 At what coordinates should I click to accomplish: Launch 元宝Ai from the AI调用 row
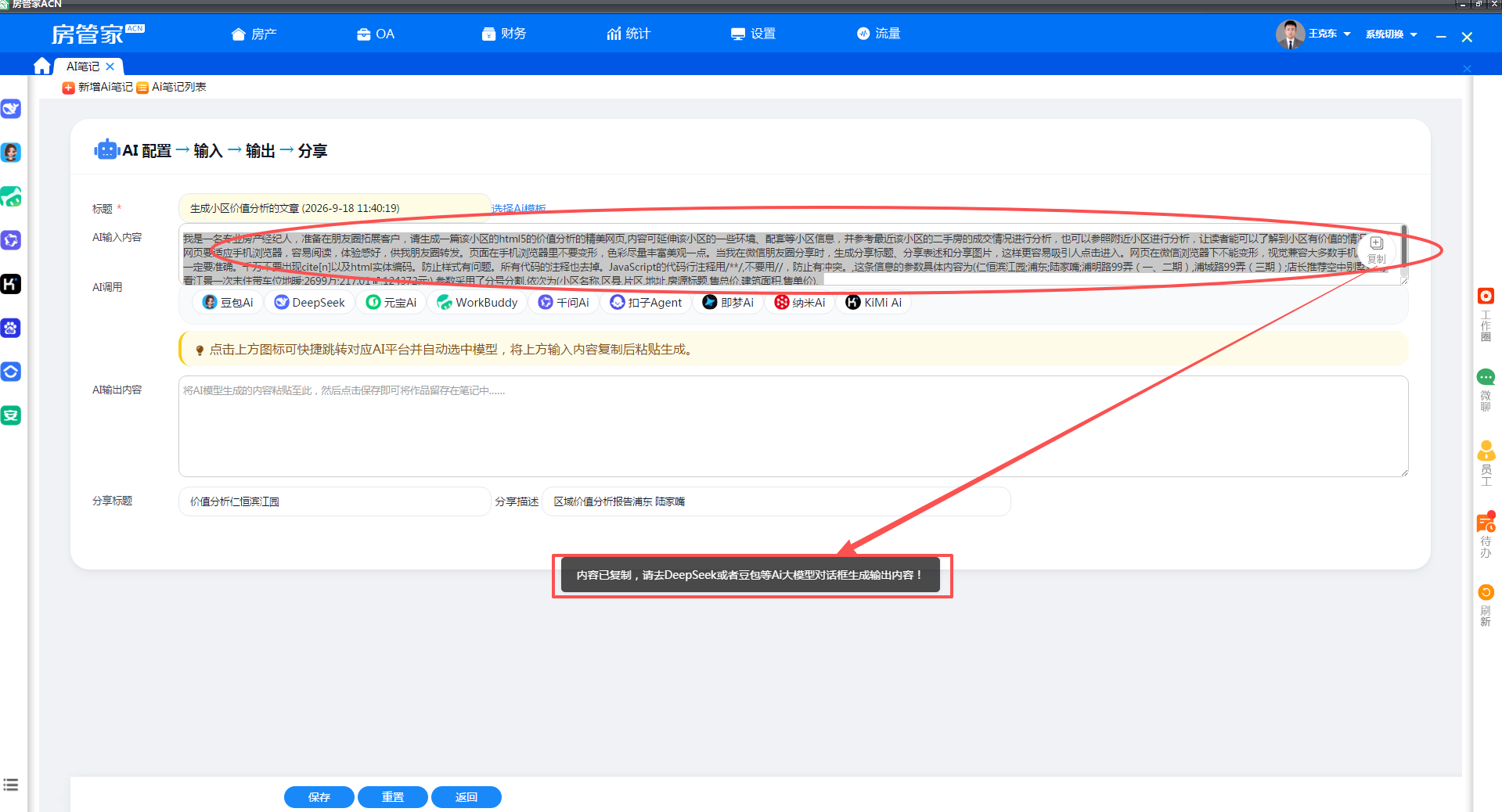click(391, 303)
